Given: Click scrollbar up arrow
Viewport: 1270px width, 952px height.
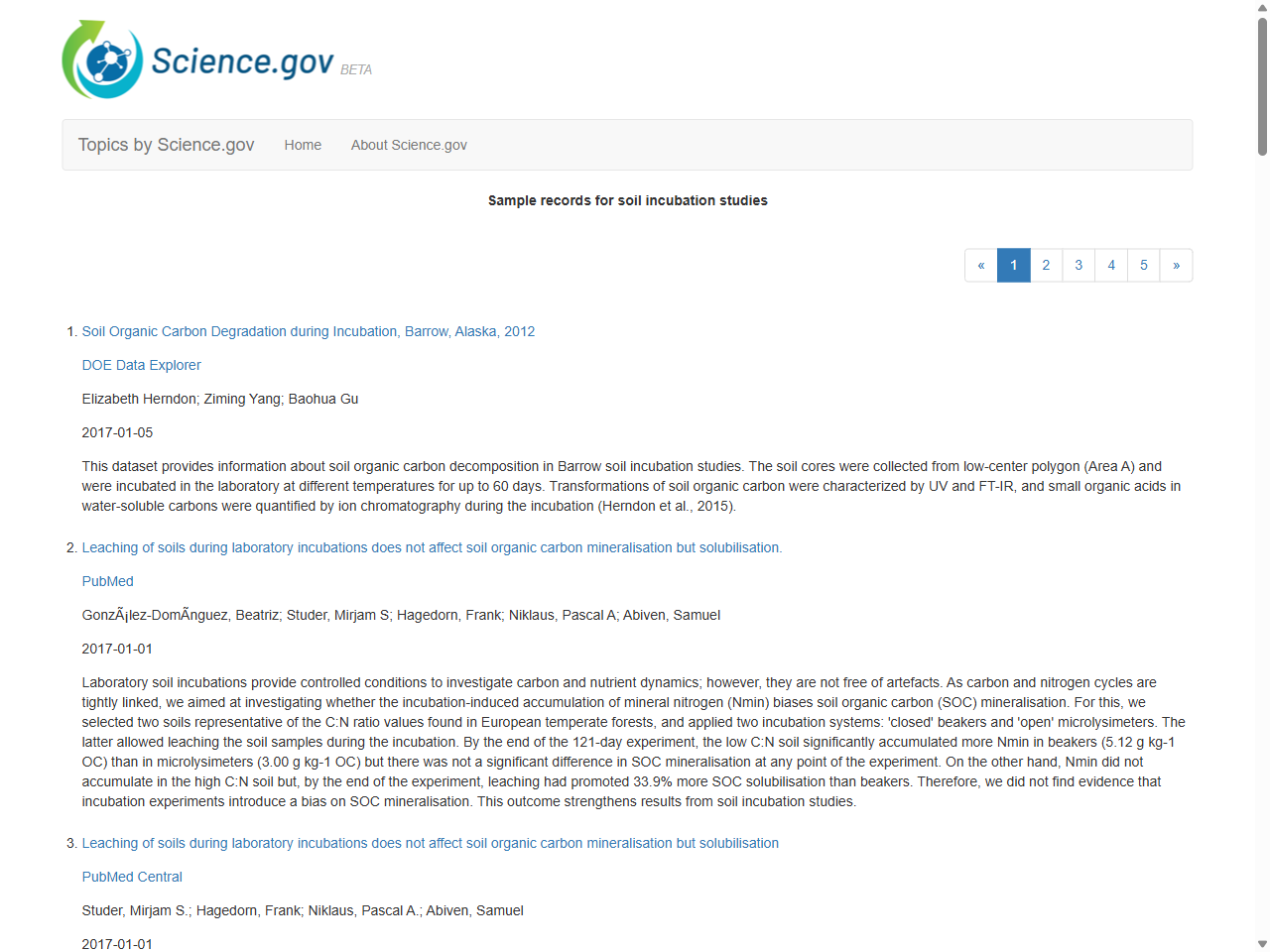Looking at the screenshot, I should (x=1262, y=8).
